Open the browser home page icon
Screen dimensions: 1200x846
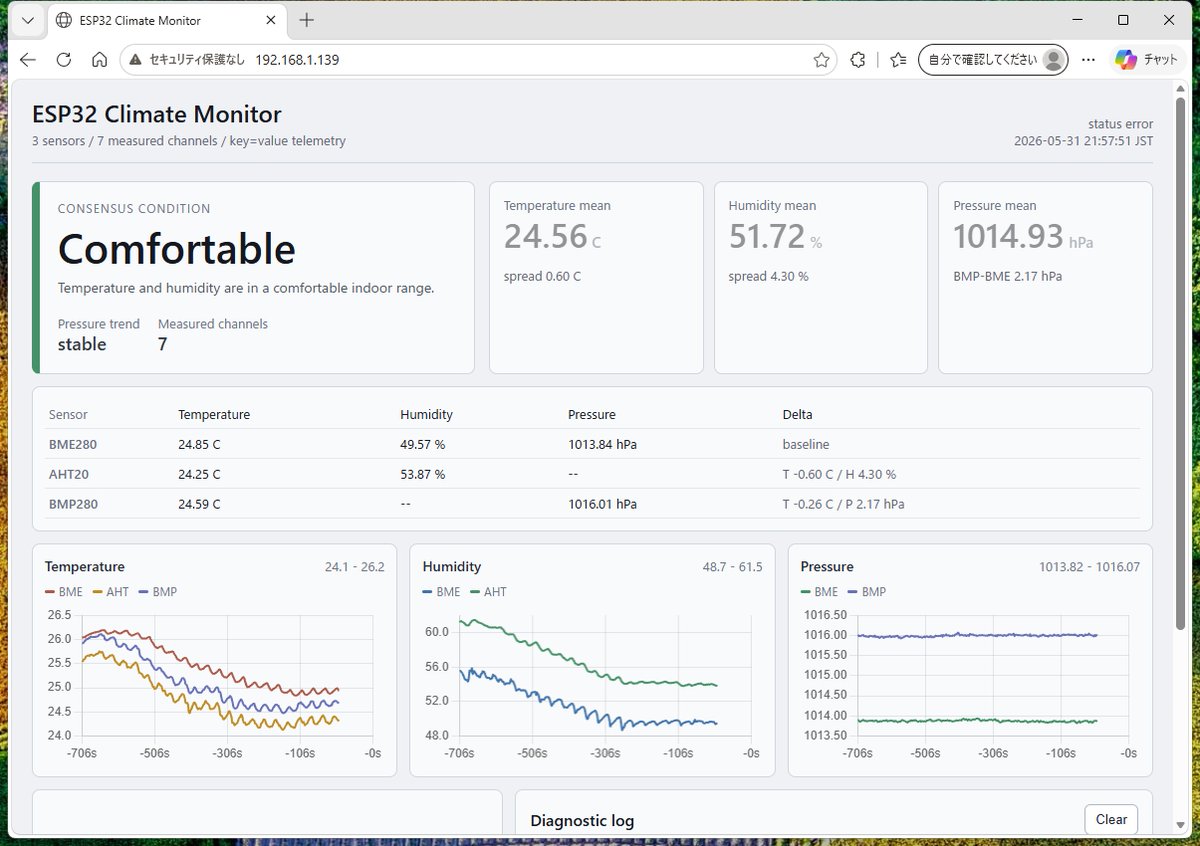(x=99, y=60)
